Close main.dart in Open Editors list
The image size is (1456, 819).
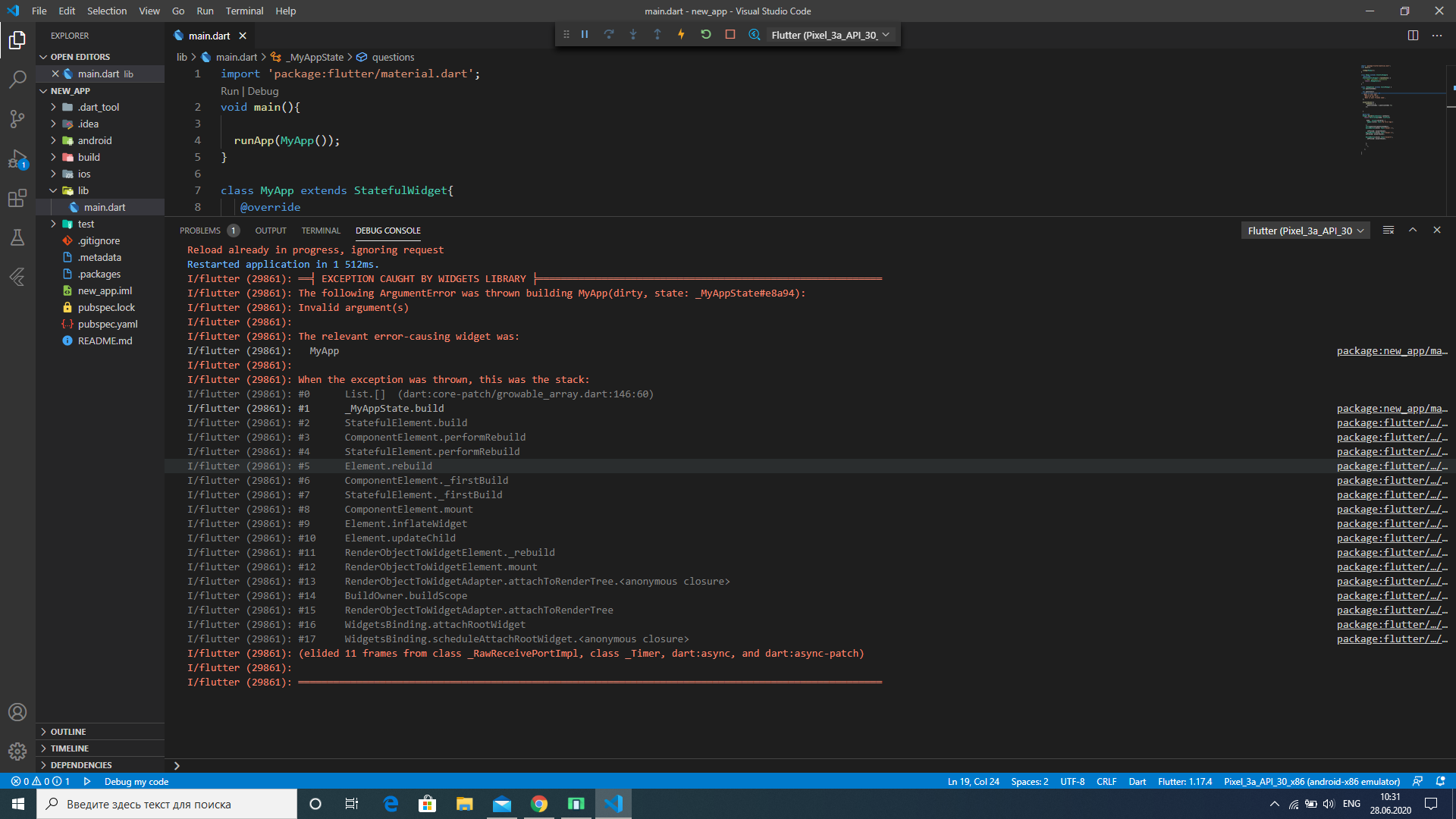tap(55, 74)
